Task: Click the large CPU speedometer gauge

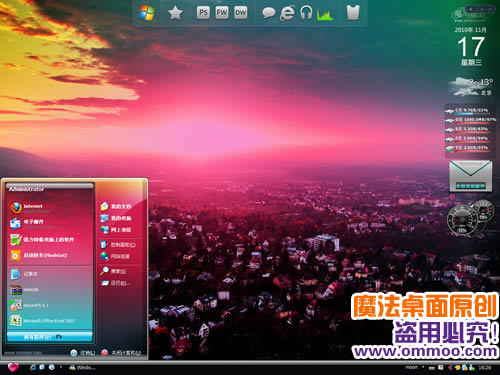Action: coord(463,220)
